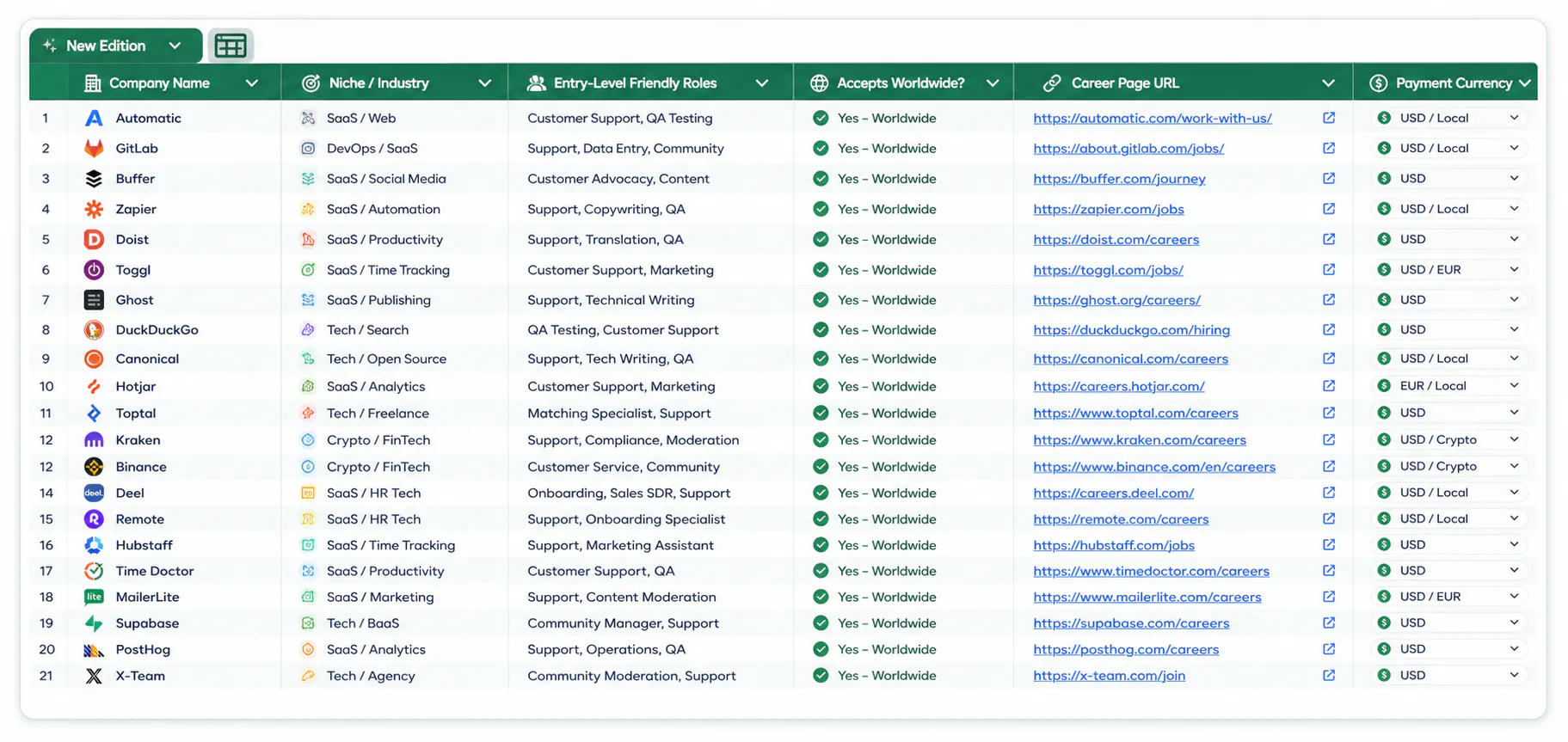
Task: Select the 'Matching Specialist, Support' cell
Action: pyautogui.click(x=619, y=413)
